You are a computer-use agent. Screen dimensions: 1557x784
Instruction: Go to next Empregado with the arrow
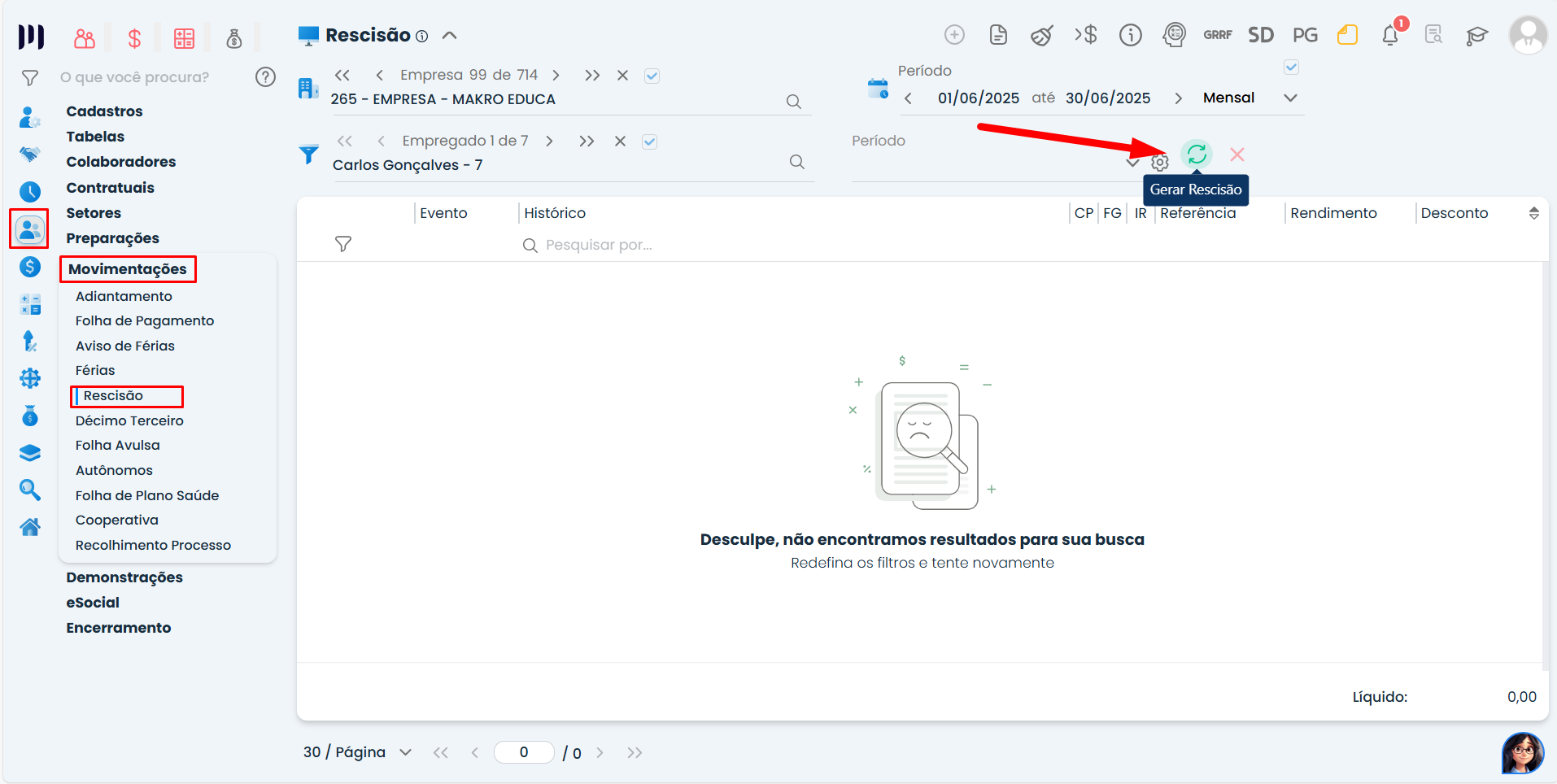point(550,142)
